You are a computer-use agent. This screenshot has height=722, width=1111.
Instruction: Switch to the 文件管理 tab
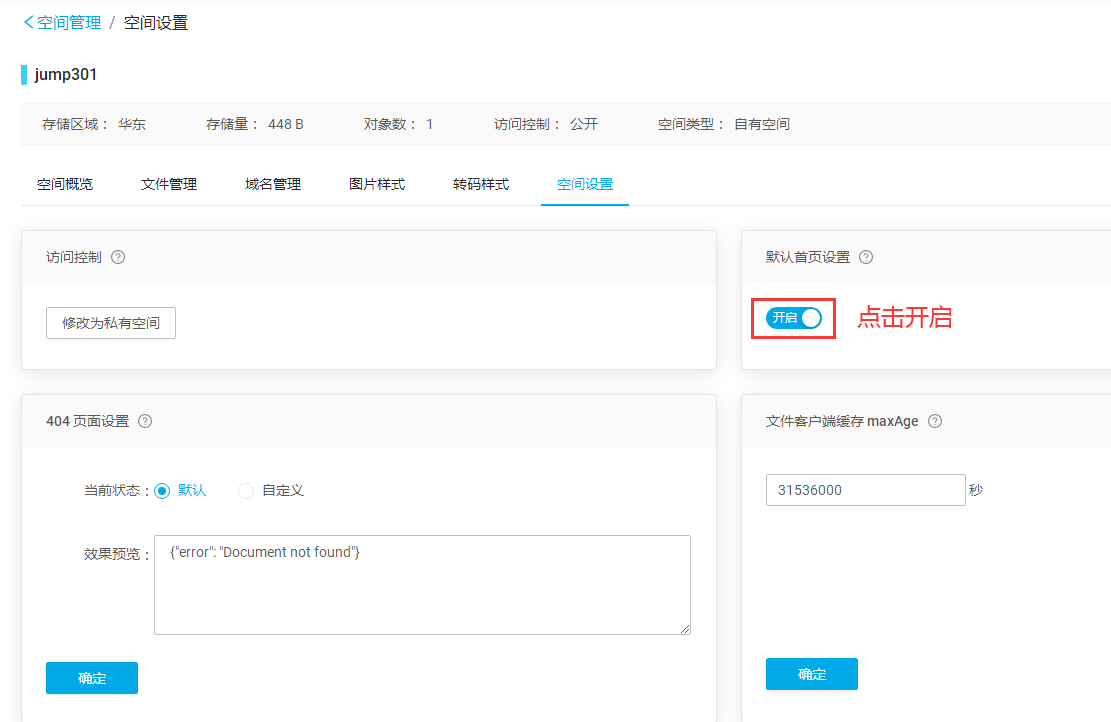point(169,184)
